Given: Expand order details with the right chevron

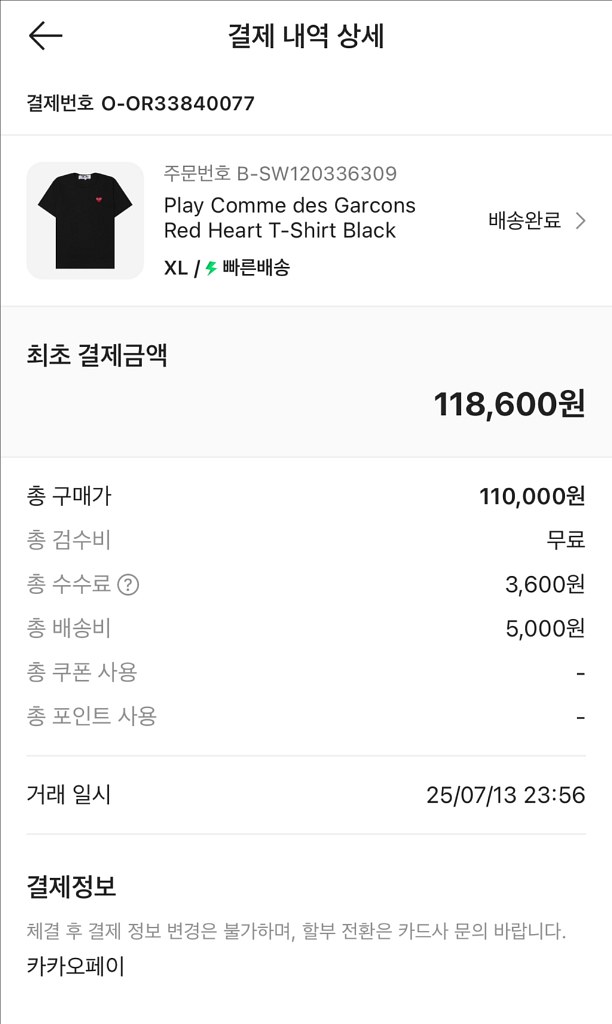Looking at the screenshot, I should point(581,221).
